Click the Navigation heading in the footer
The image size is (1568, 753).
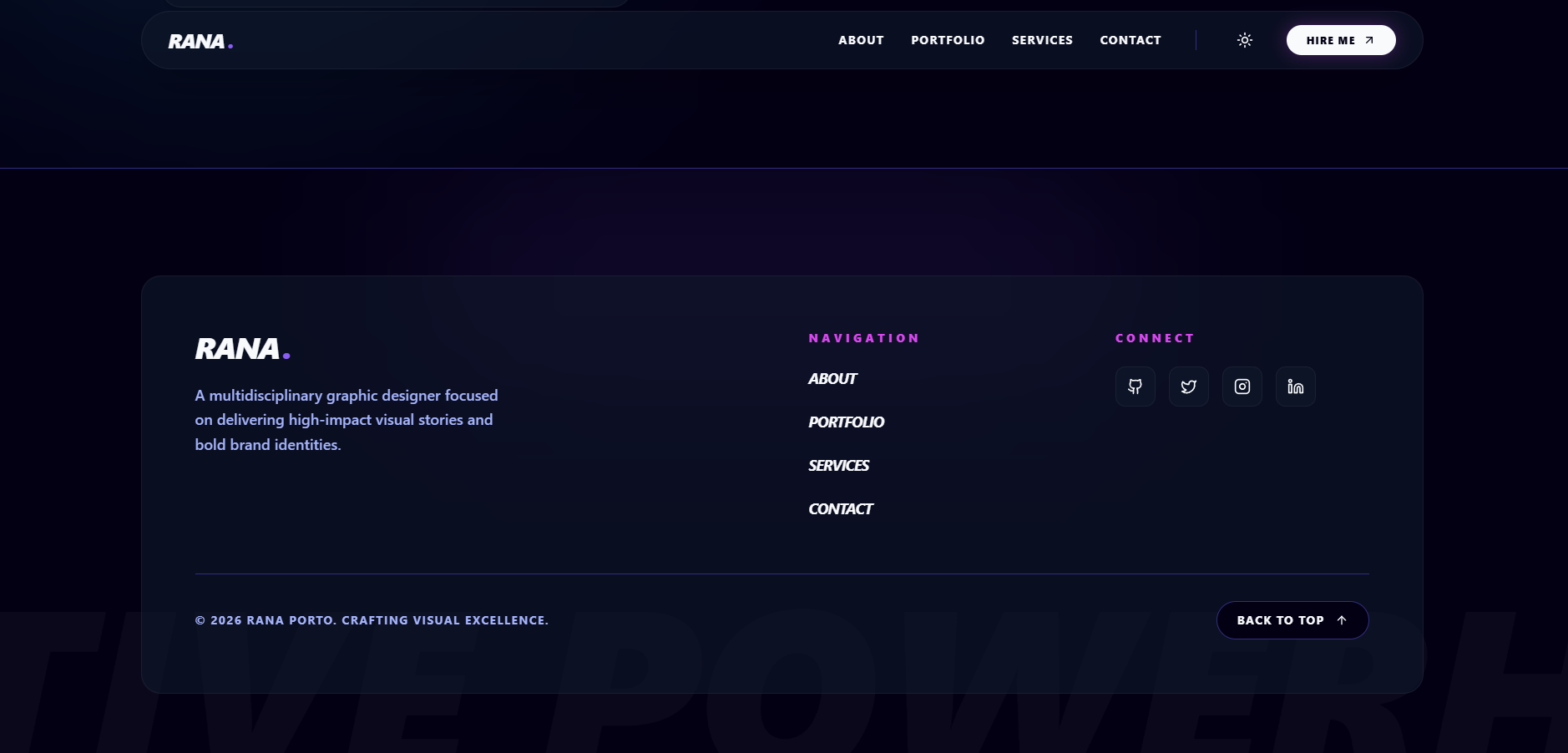[x=863, y=338]
